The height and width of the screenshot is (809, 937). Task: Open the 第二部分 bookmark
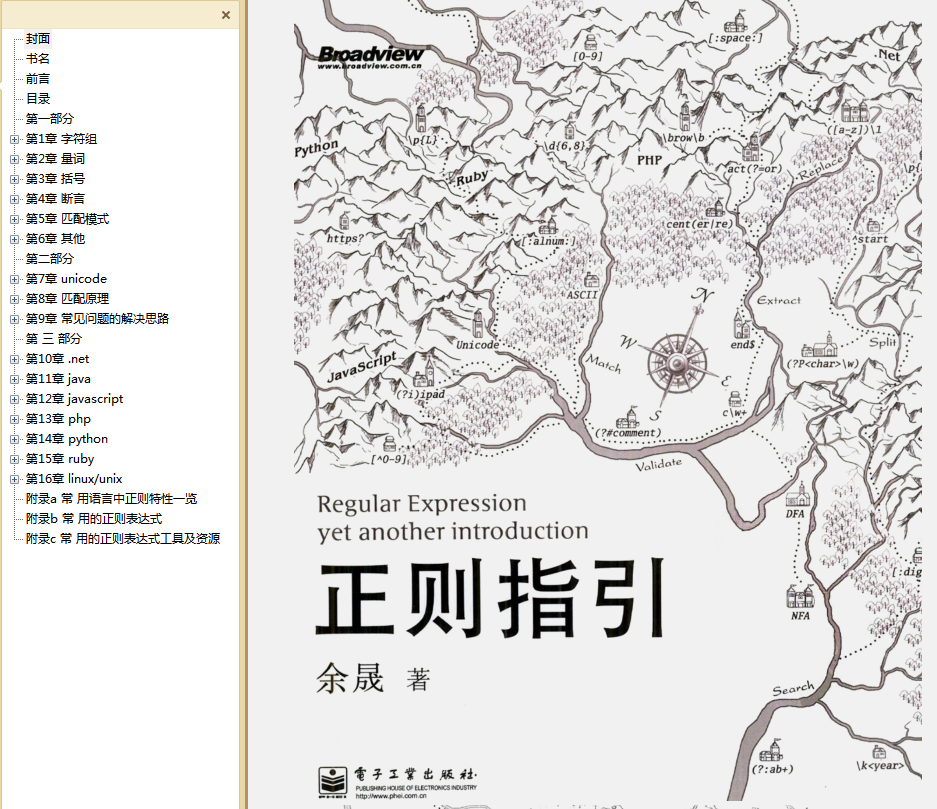point(50,259)
